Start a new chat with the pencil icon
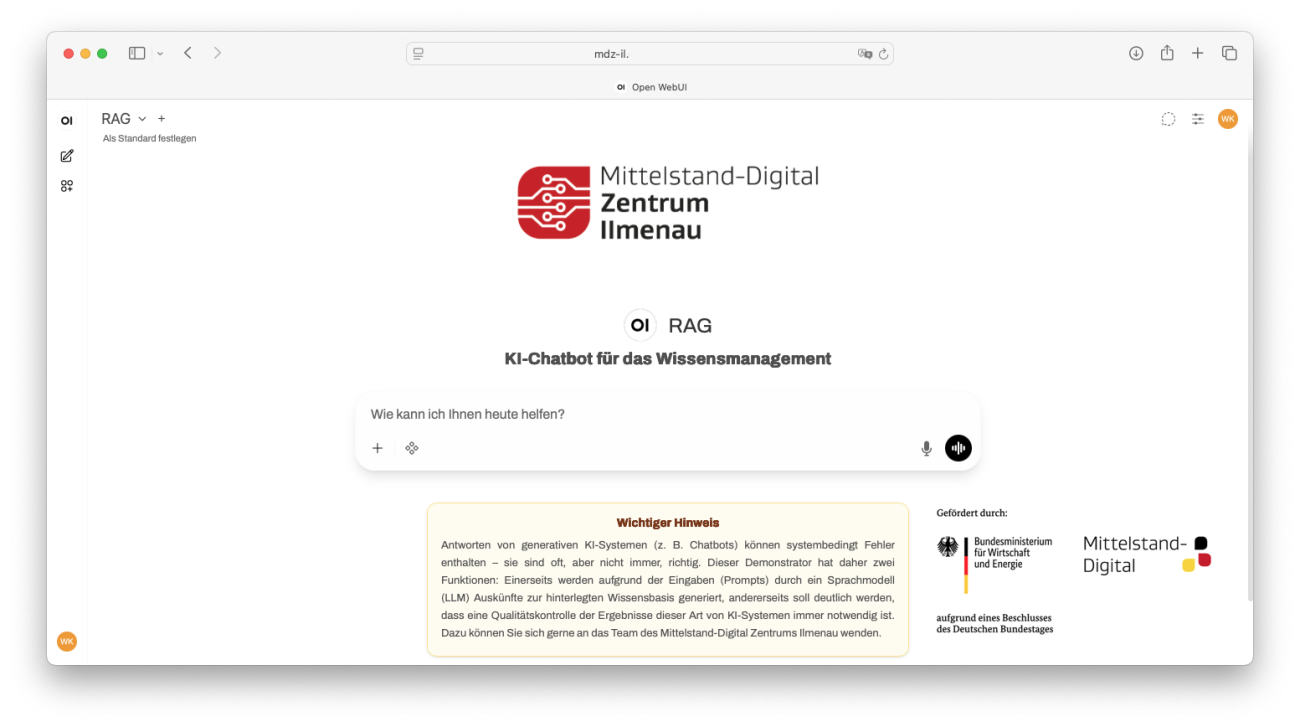 click(x=67, y=156)
